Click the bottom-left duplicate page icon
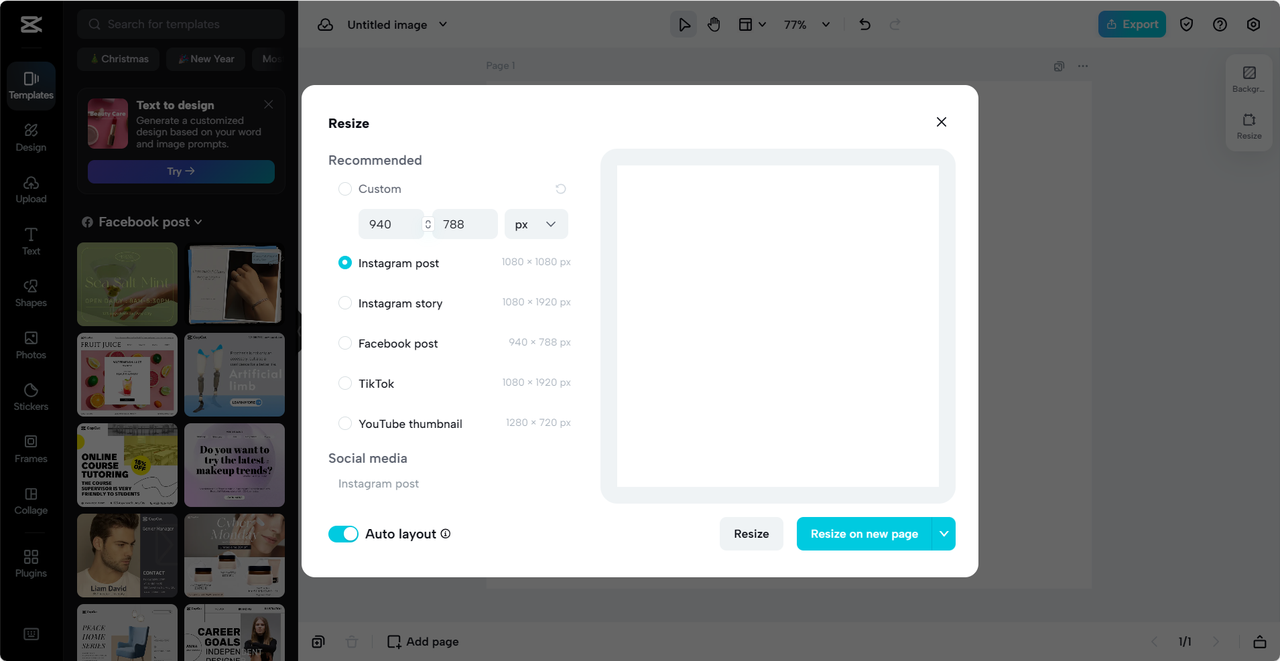Screen dimensions: 1280x661 click(318, 642)
